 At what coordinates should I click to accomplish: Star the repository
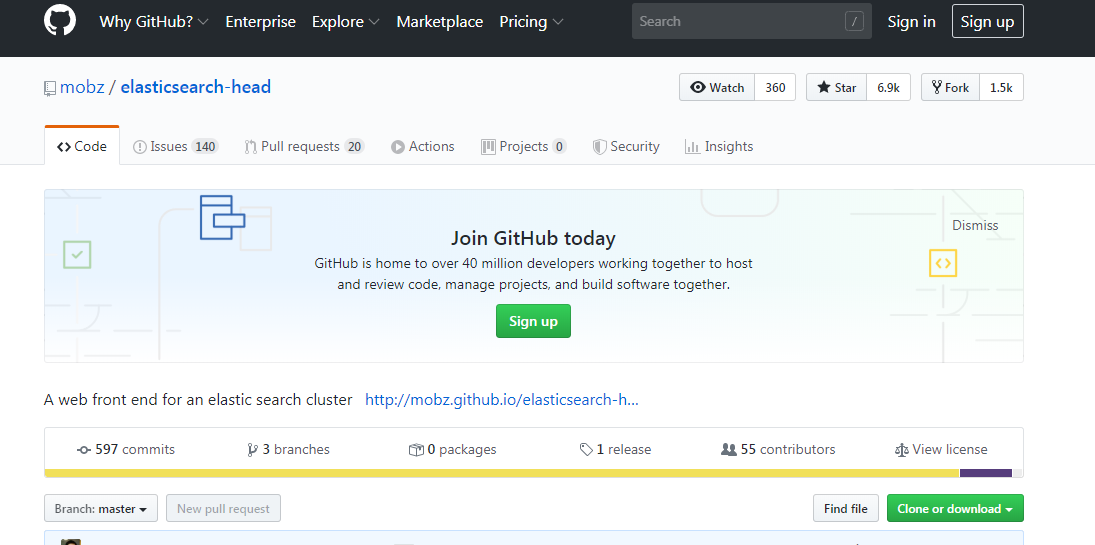click(837, 87)
